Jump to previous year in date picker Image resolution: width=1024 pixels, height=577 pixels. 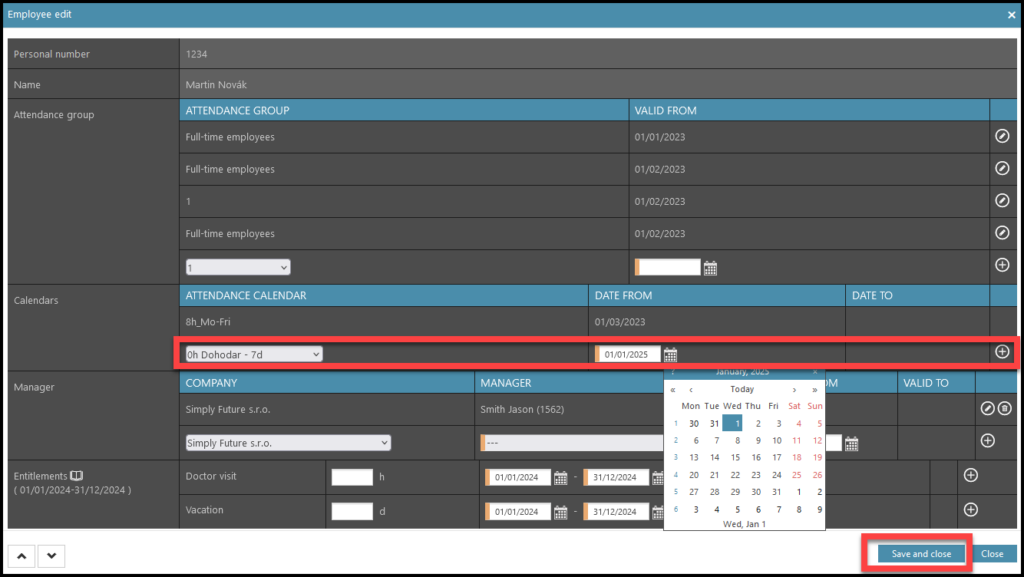[673, 389]
